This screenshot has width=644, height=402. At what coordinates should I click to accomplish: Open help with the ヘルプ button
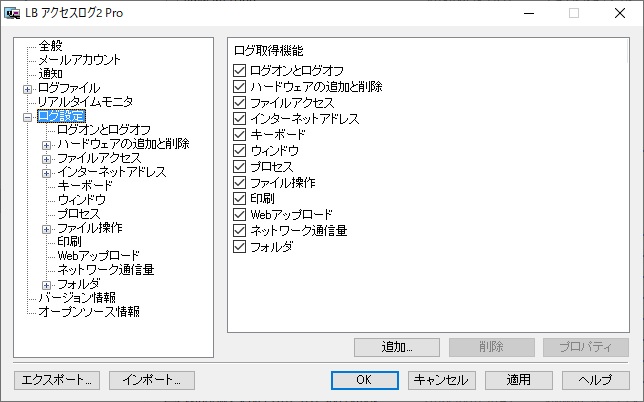coord(595,380)
